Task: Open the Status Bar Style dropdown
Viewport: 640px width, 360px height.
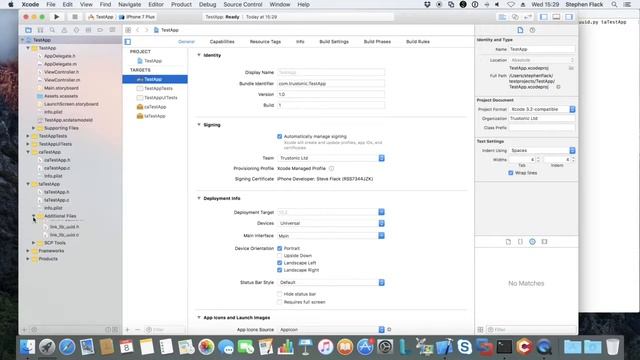Action: (x=331, y=282)
